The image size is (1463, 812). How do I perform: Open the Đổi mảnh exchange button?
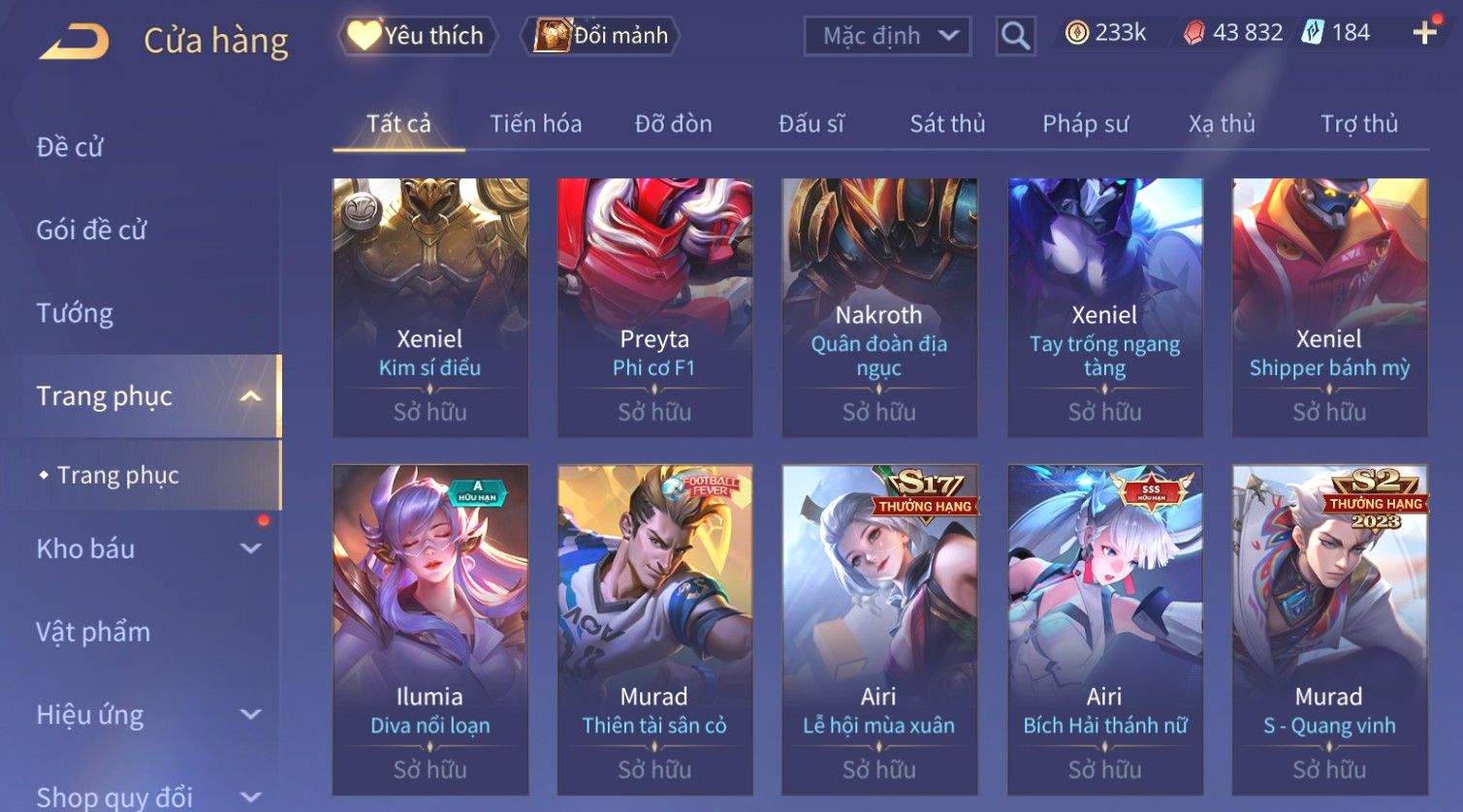point(600,36)
